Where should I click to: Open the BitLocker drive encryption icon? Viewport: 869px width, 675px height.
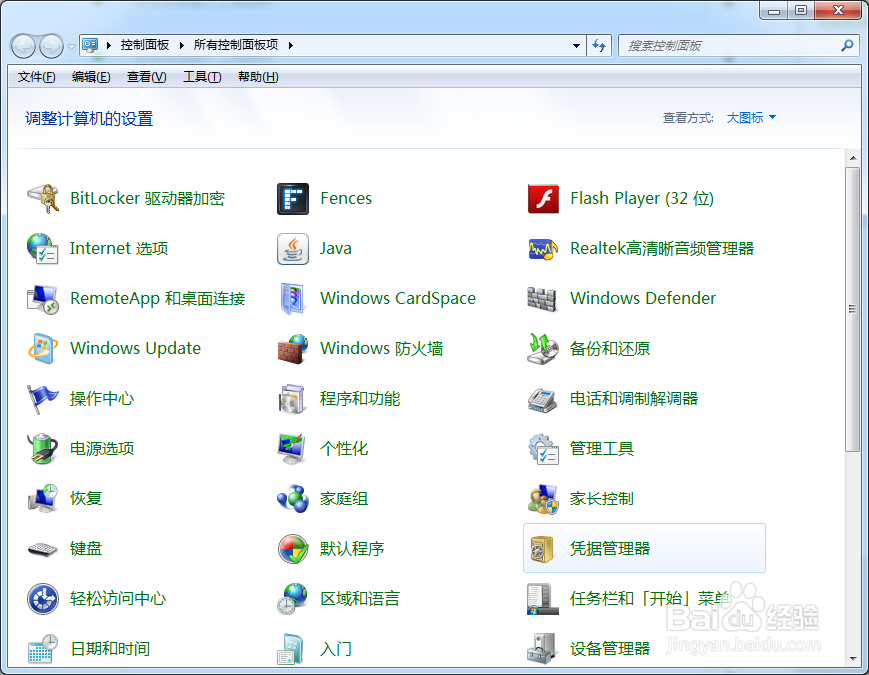pyautogui.click(x=43, y=198)
